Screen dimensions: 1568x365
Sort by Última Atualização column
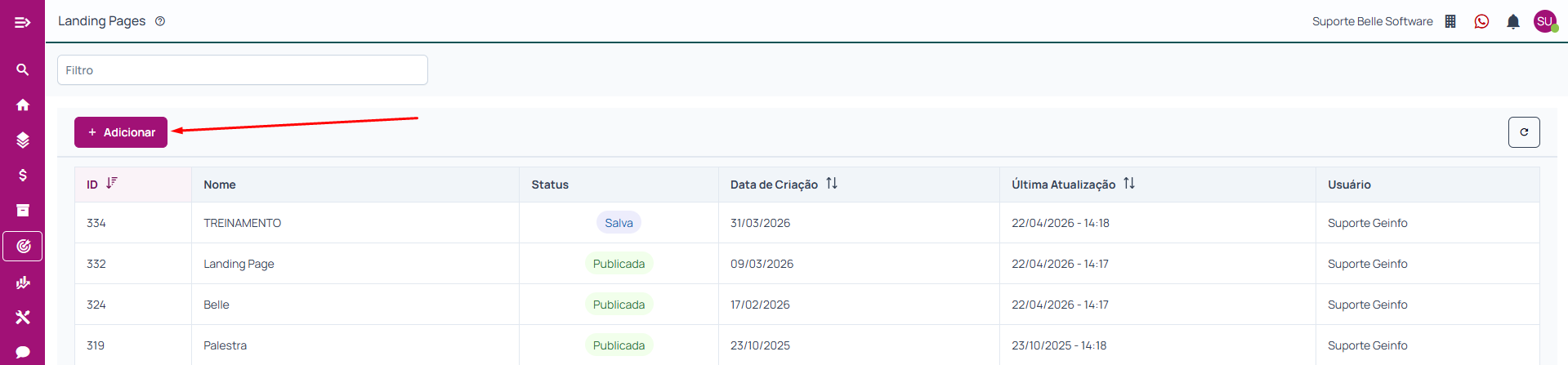click(1128, 184)
